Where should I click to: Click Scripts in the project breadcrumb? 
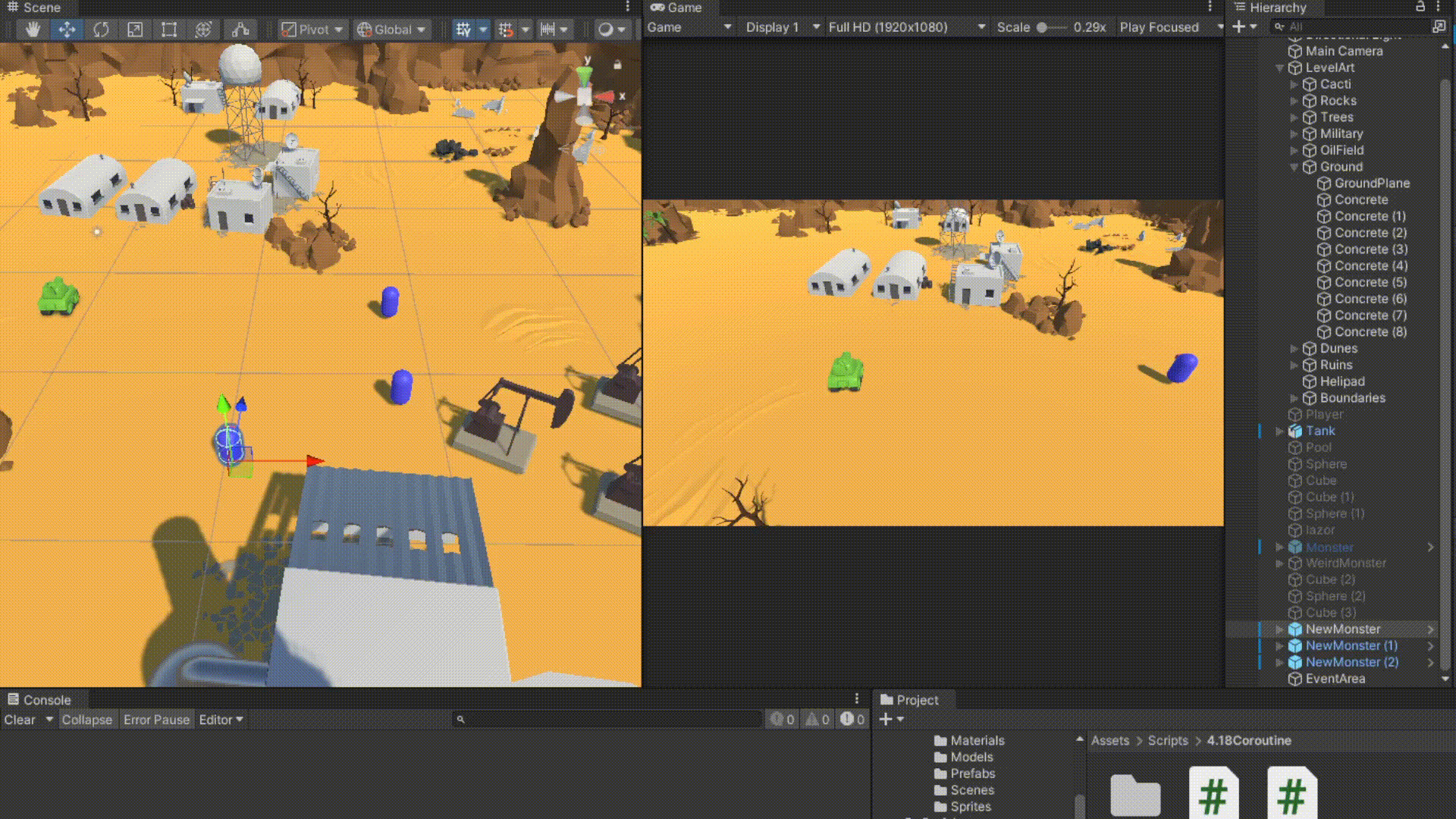[x=1167, y=740]
